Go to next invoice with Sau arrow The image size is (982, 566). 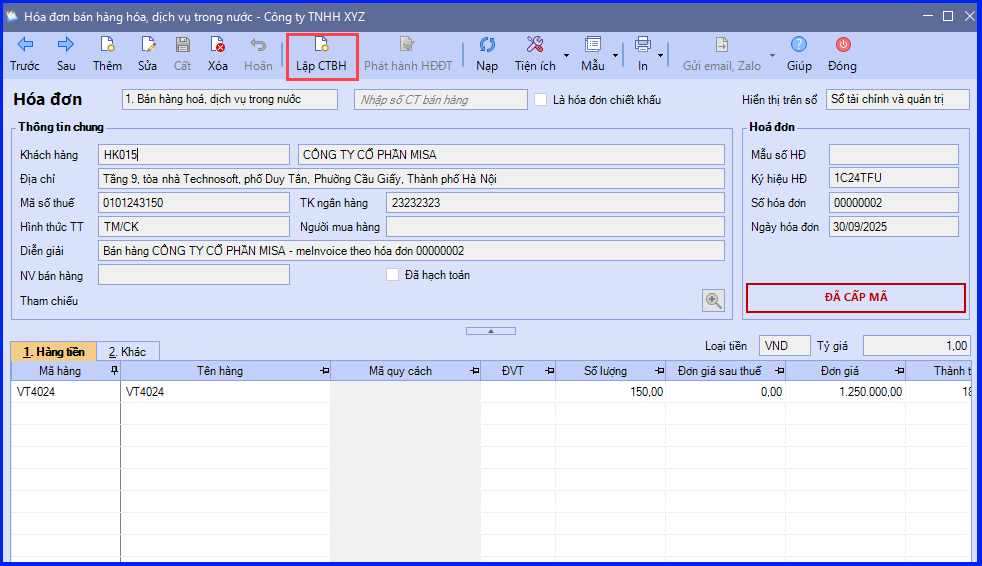coord(66,54)
